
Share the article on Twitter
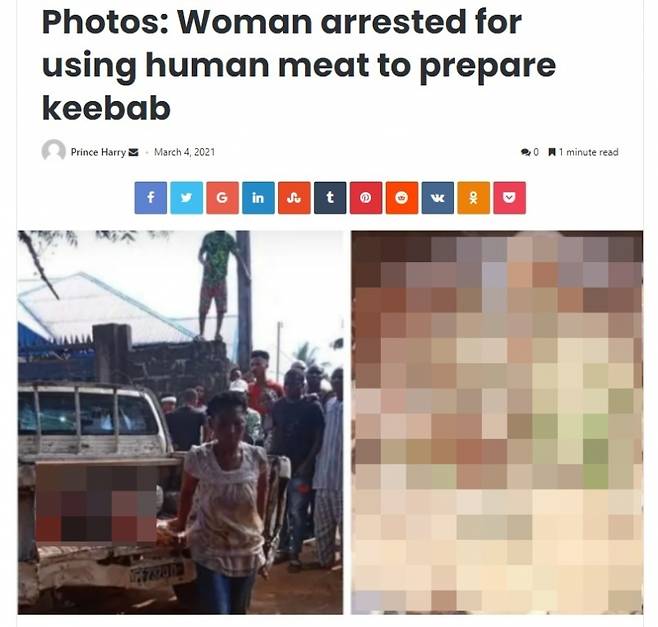pos(187,198)
